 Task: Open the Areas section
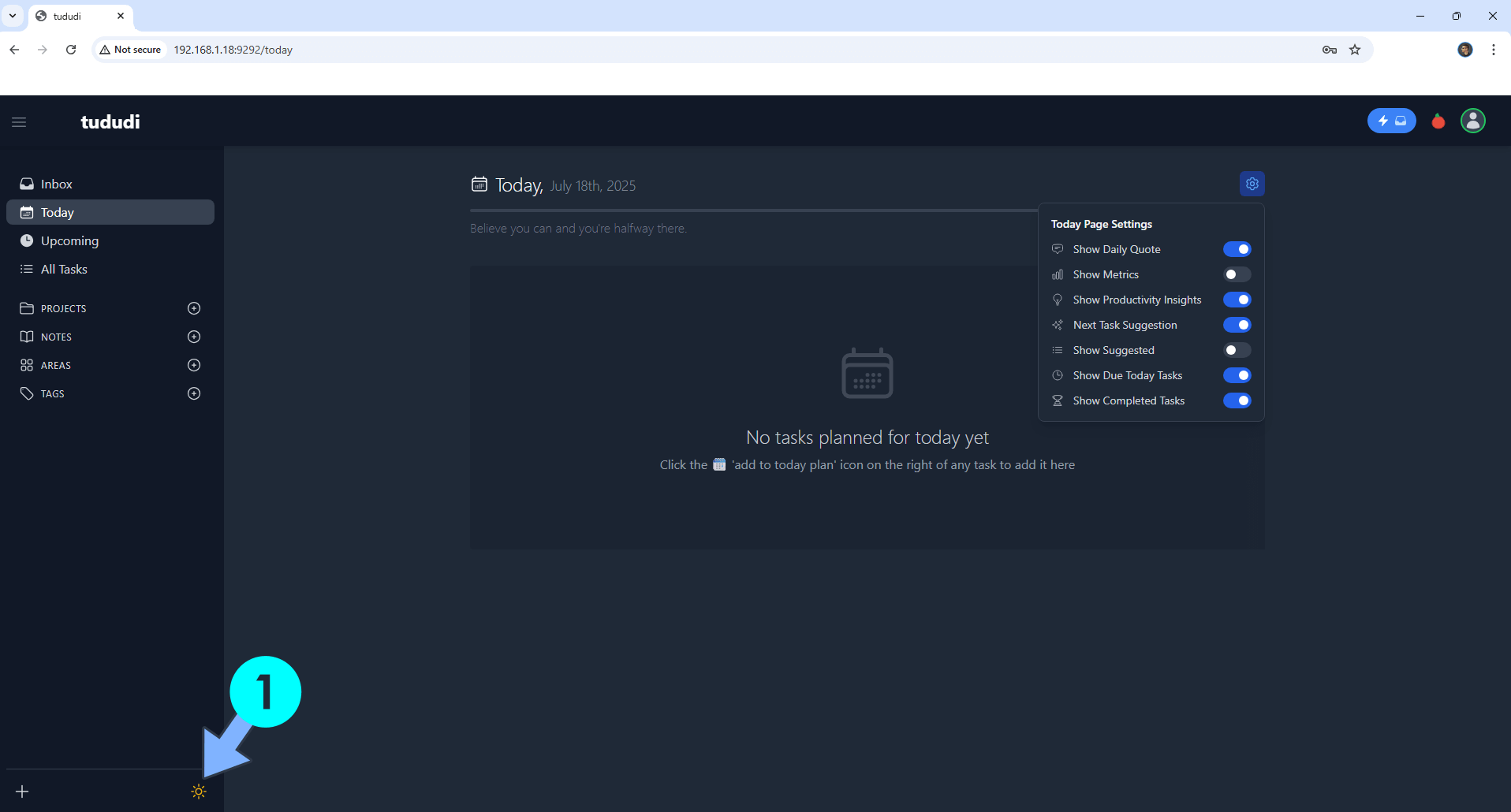coord(55,365)
